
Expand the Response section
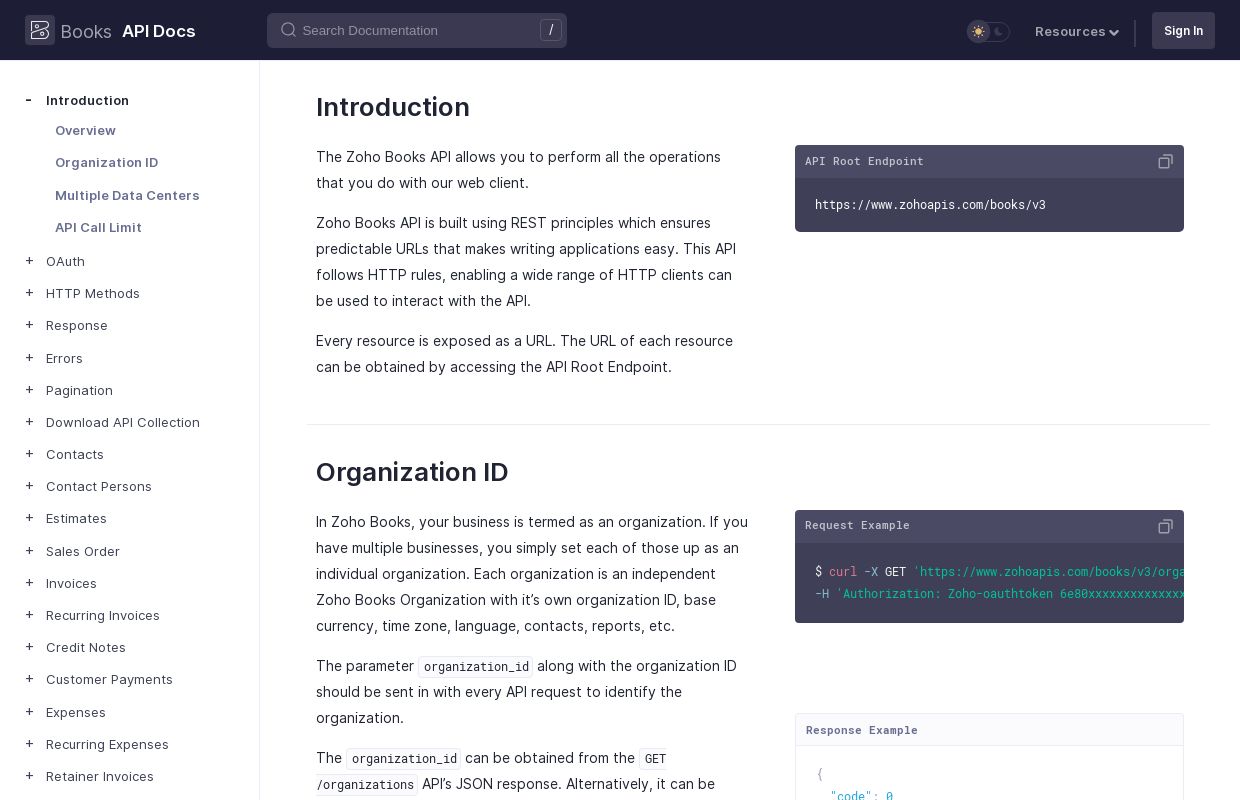pyautogui.click(x=29, y=325)
